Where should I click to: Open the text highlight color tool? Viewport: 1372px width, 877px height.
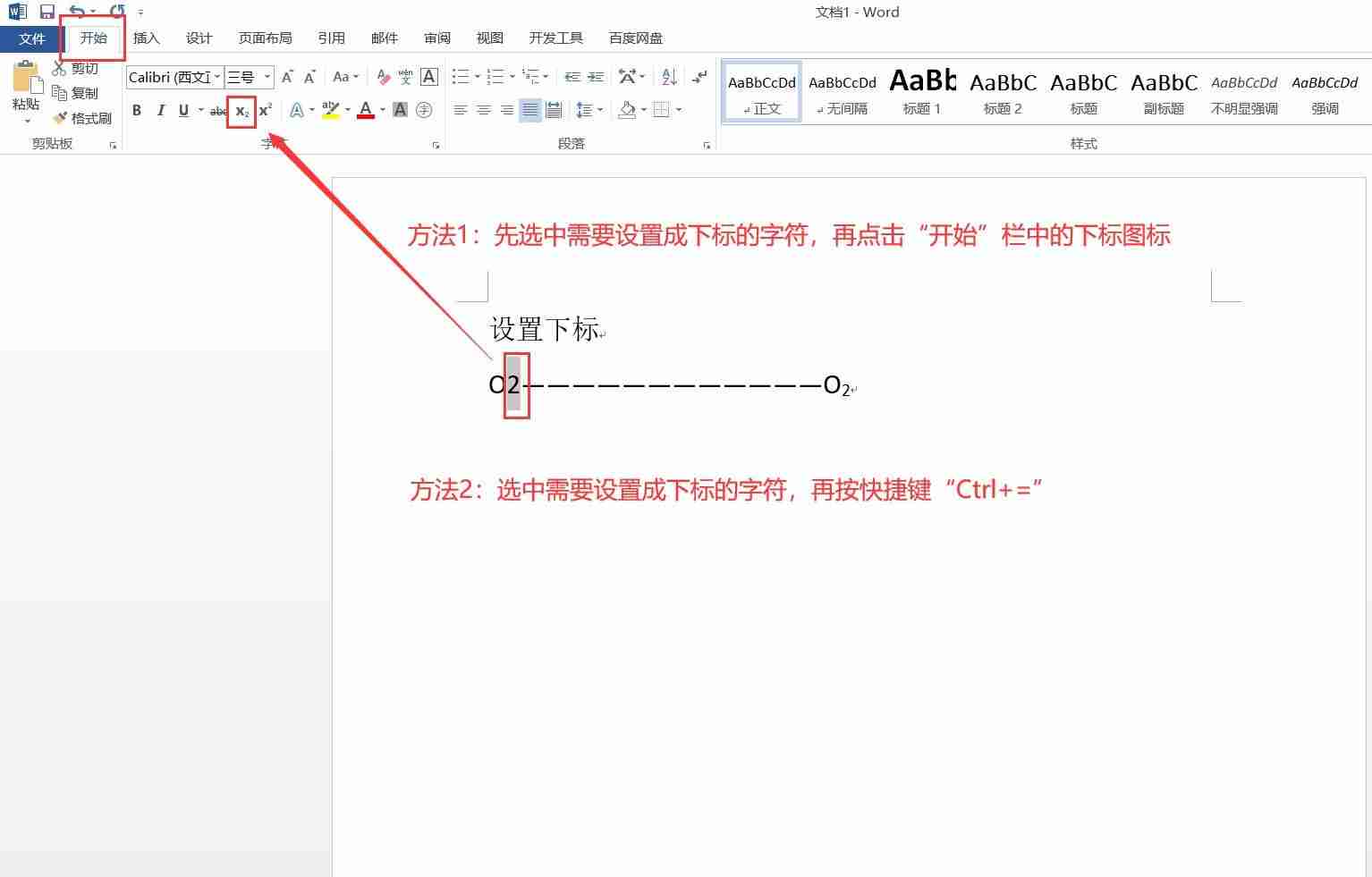(330, 110)
